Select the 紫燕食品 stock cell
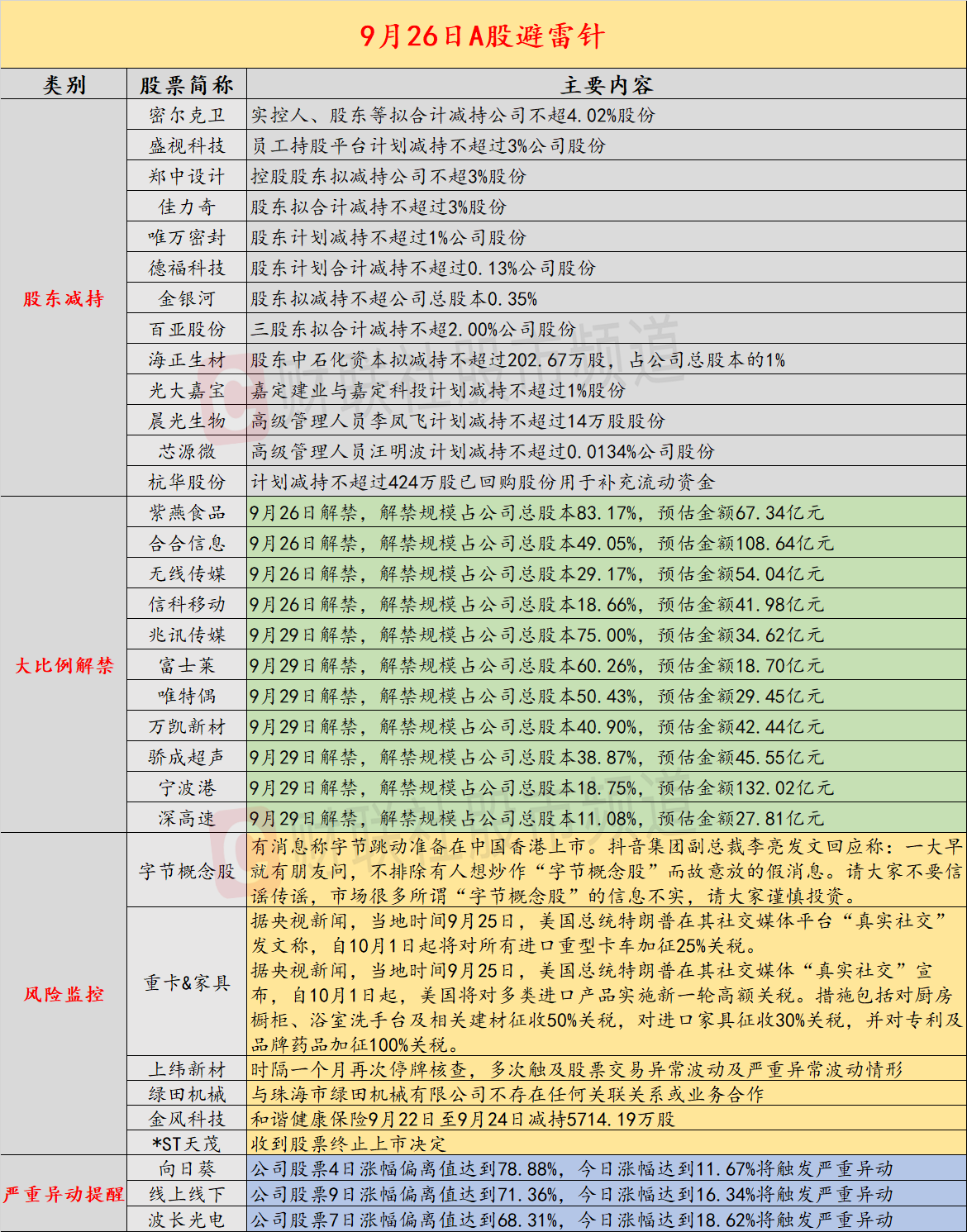The image size is (967, 1232). click(x=187, y=512)
